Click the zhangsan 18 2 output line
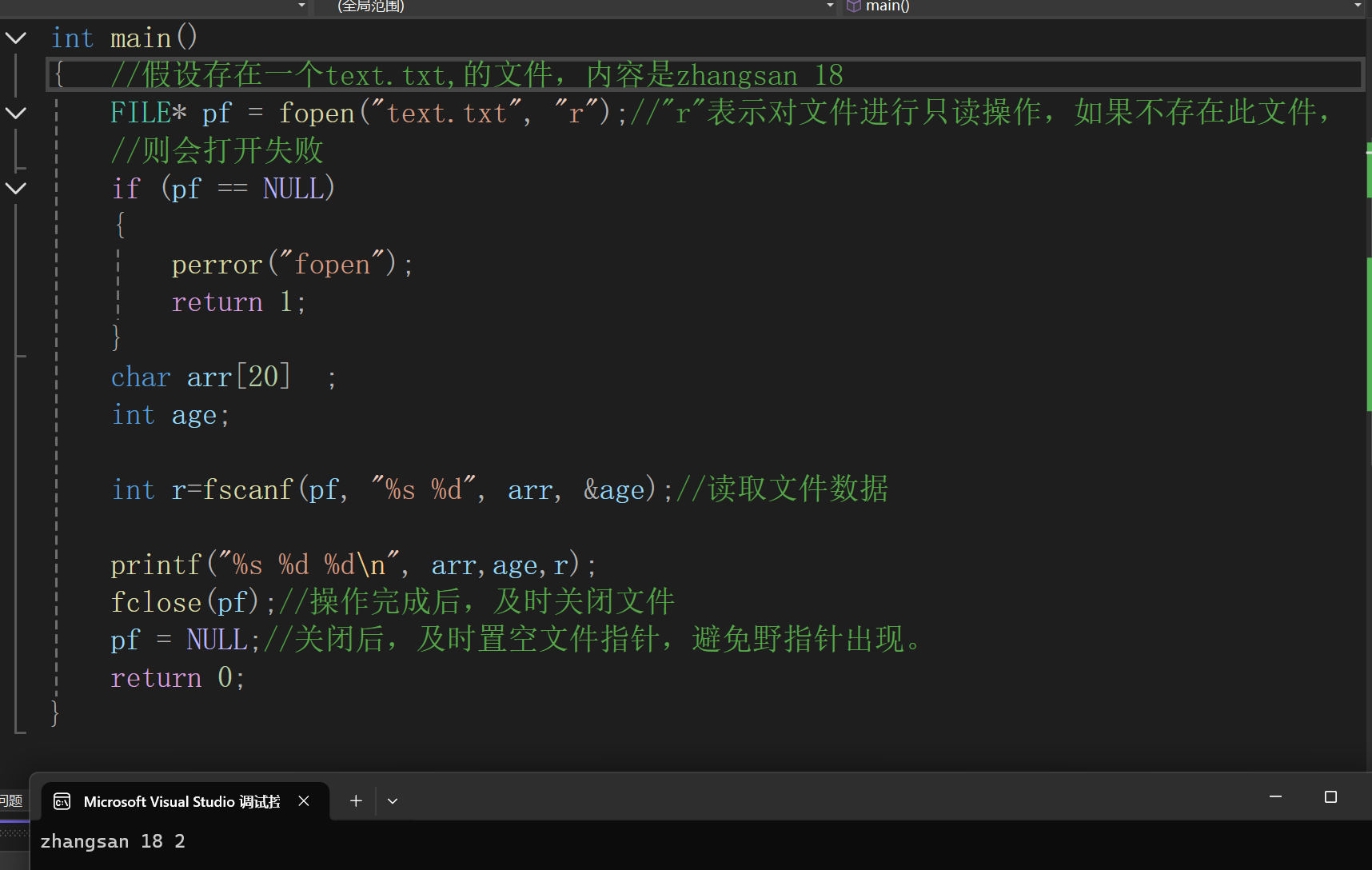Viewport: 1372px width, 870px height. [112, 841]
